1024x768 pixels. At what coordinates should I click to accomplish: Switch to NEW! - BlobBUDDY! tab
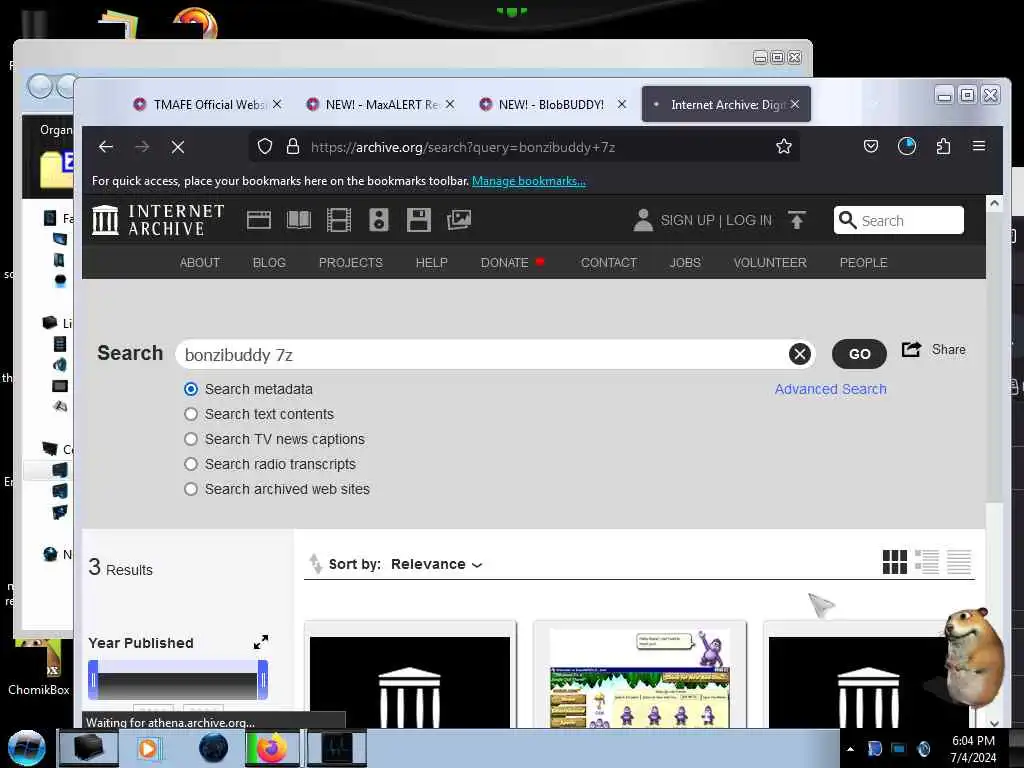(552, 104)
